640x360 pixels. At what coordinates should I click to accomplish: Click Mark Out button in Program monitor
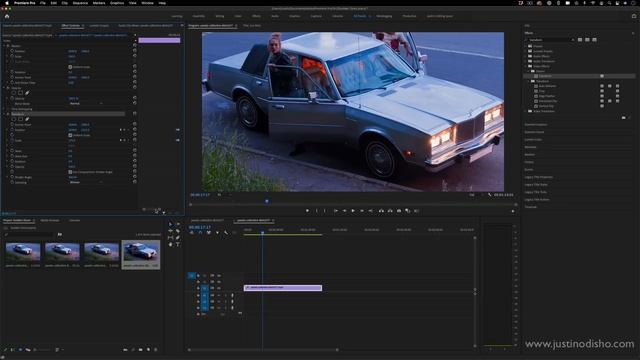coord(325,211)
